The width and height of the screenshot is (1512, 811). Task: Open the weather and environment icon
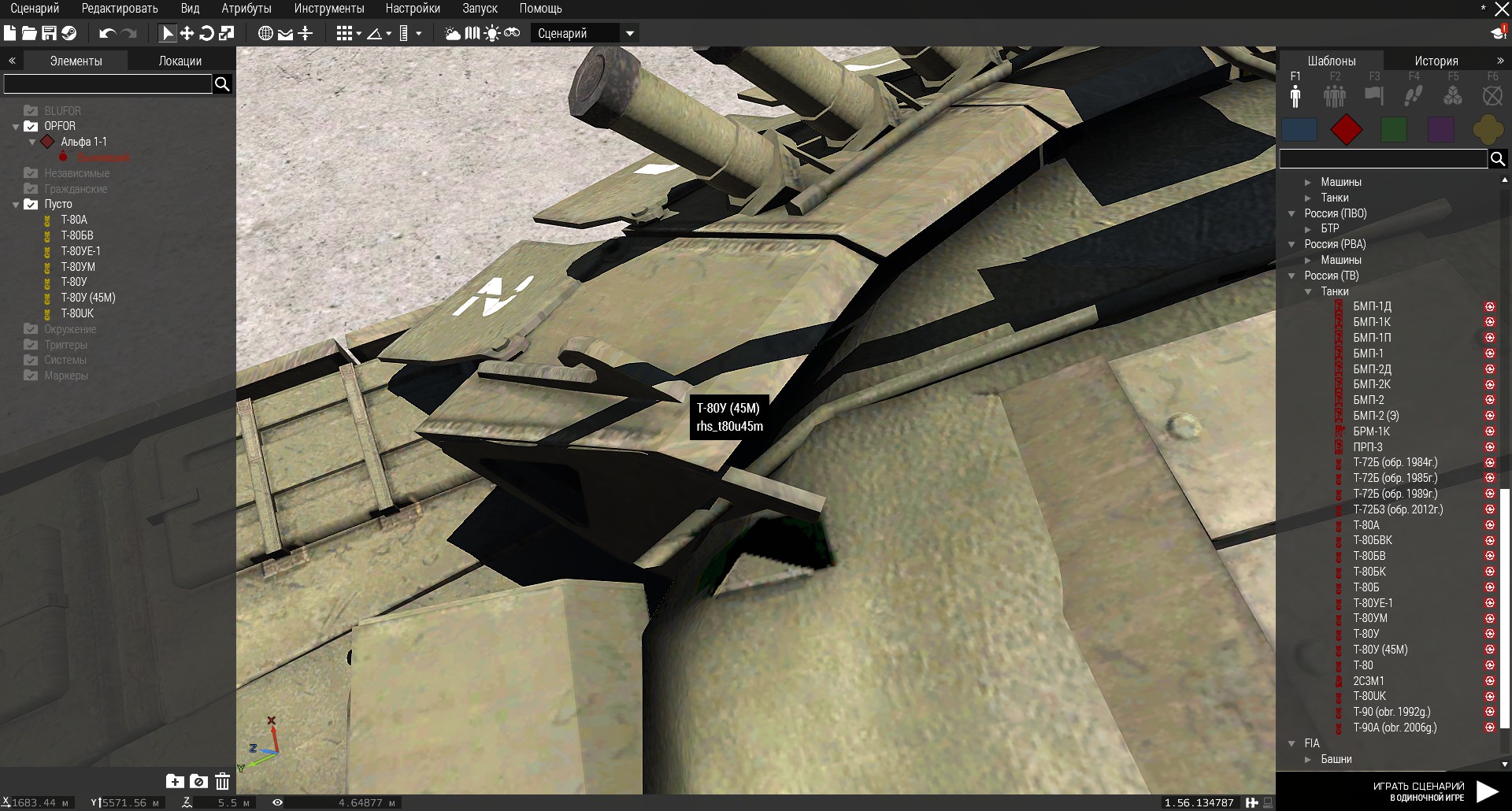tap(453, 33)
